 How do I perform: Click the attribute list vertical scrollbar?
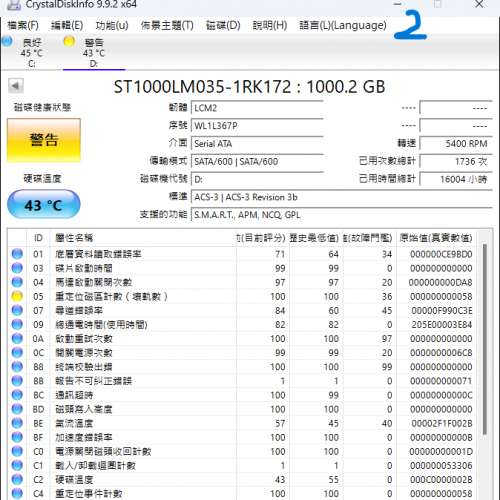click(485, 339)
